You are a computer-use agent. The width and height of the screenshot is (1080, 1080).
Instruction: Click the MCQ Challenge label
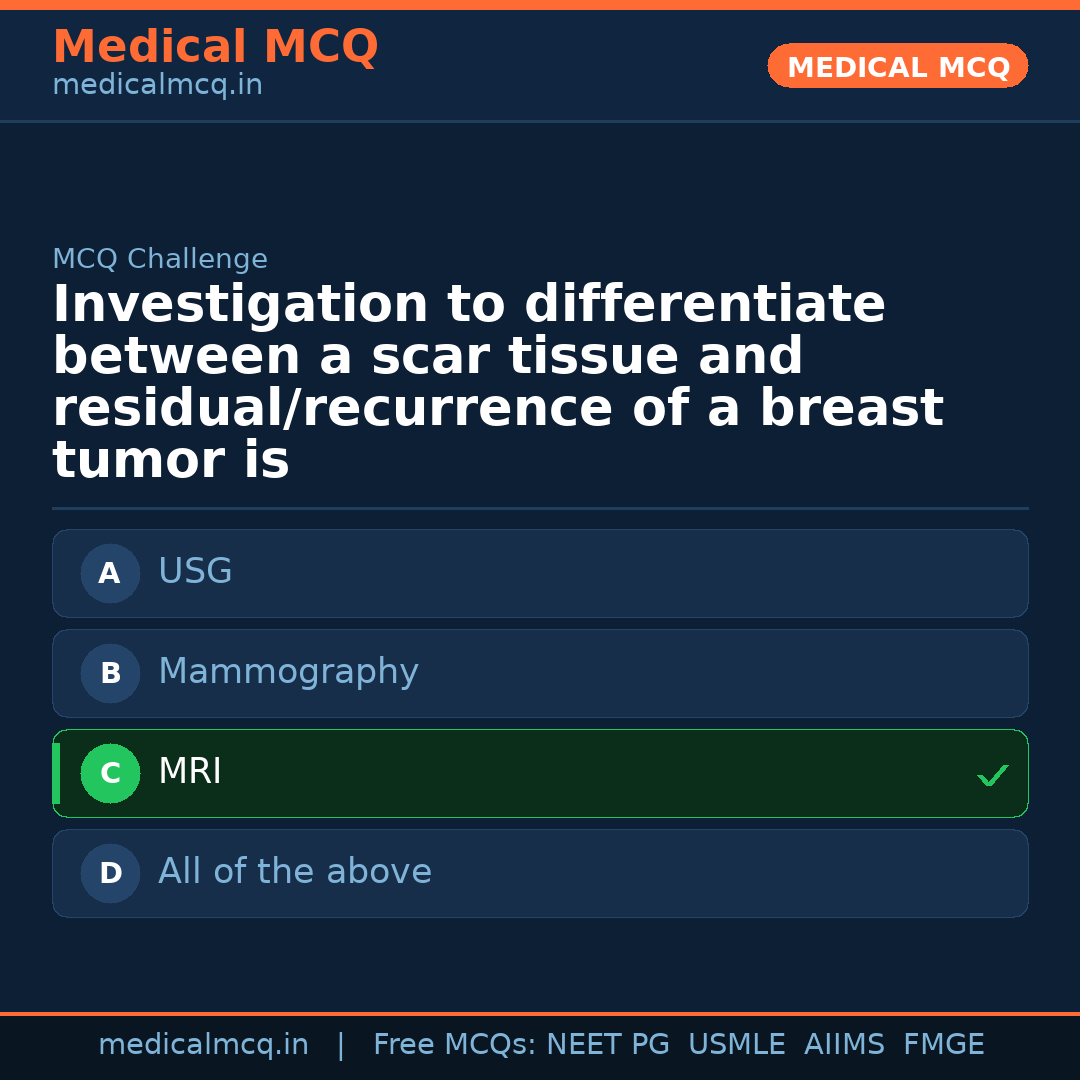pyautogui.click(x=160, y=260)
